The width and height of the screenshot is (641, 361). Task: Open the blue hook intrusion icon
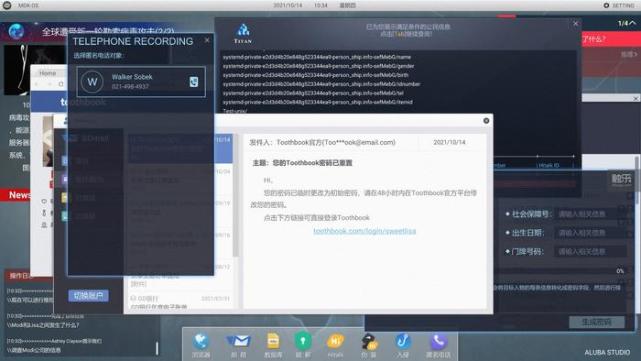click(402, 341)
